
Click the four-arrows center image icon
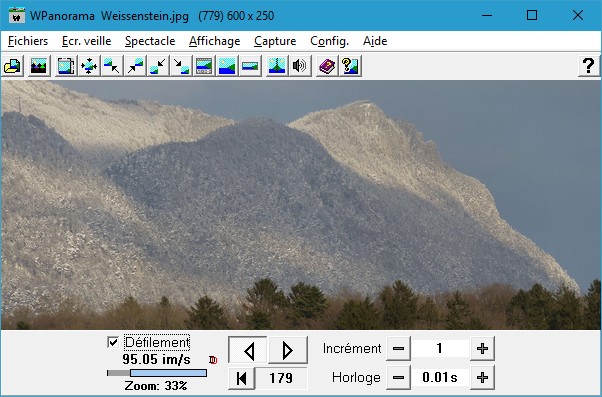click(x=89, y=66)
